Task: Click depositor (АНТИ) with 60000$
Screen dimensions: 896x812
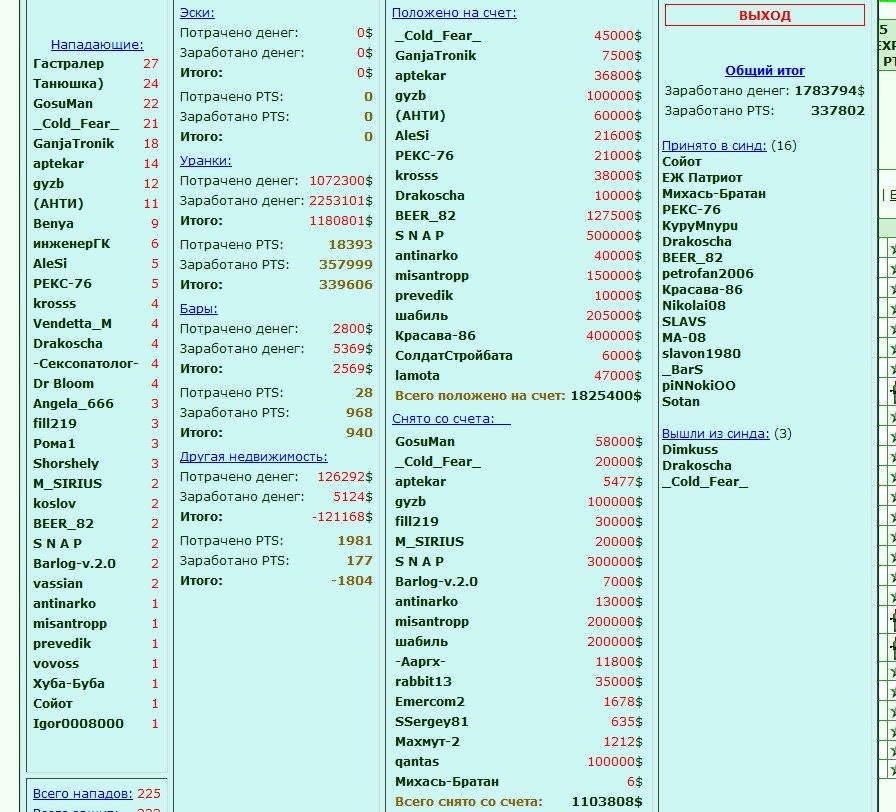Action: [420, 116]
